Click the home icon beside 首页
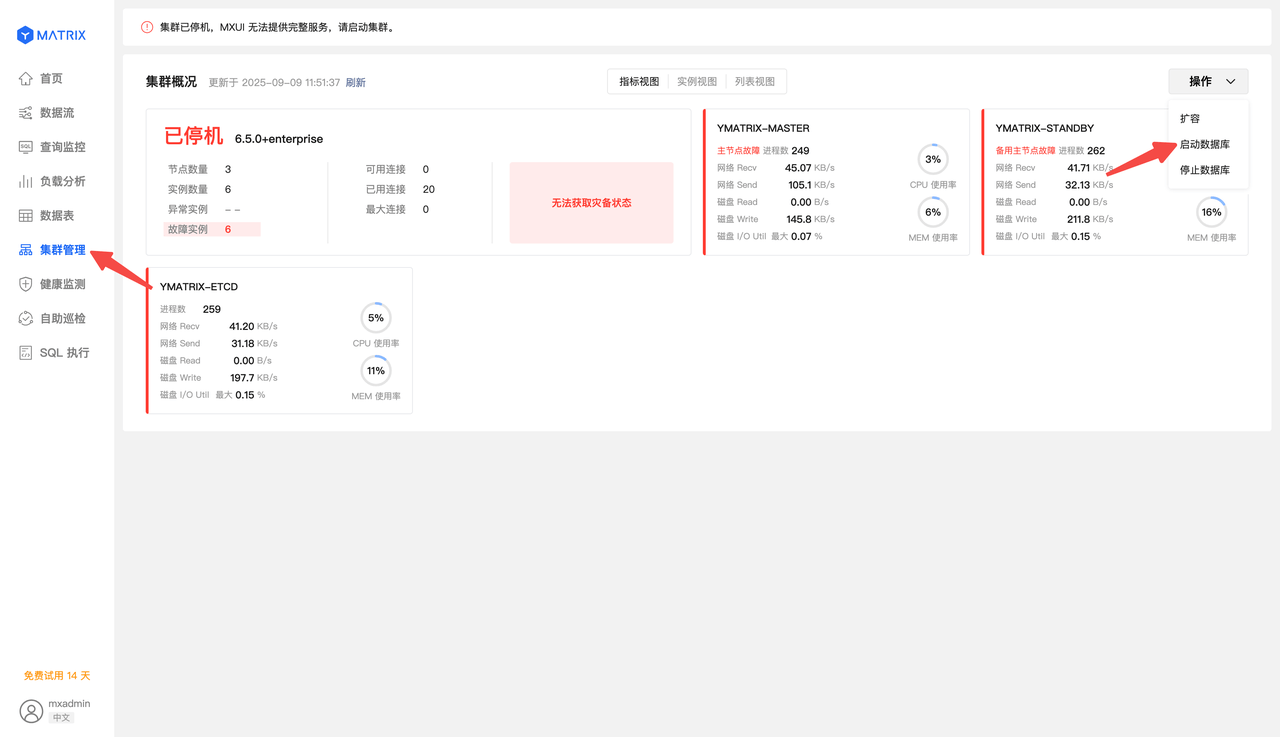The width and height of the screenshot is (1280, 737). coord(26,79)
